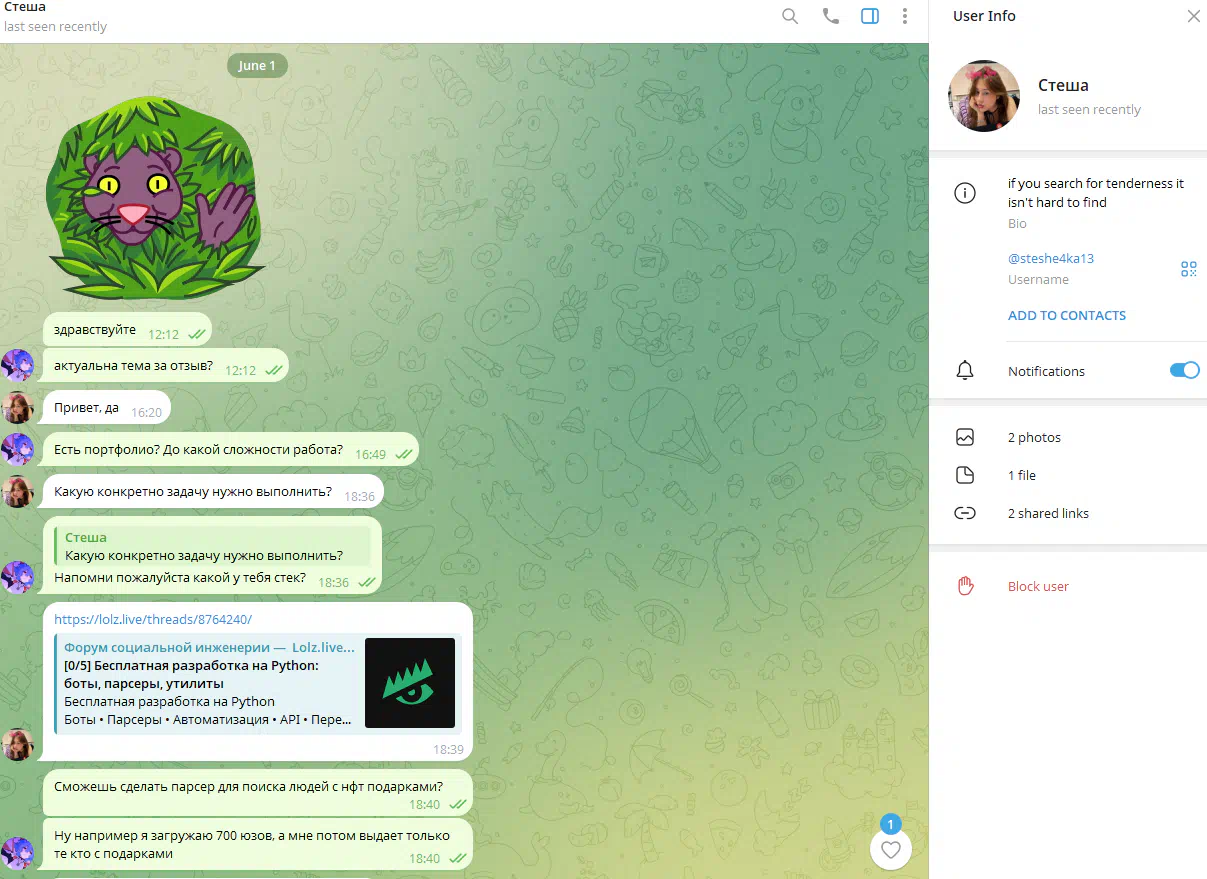Click message "Какую конкретно задачу нужно выполнить?" at 18:36
Viewport: 1207px width, 879px height.
pos(213,492)
